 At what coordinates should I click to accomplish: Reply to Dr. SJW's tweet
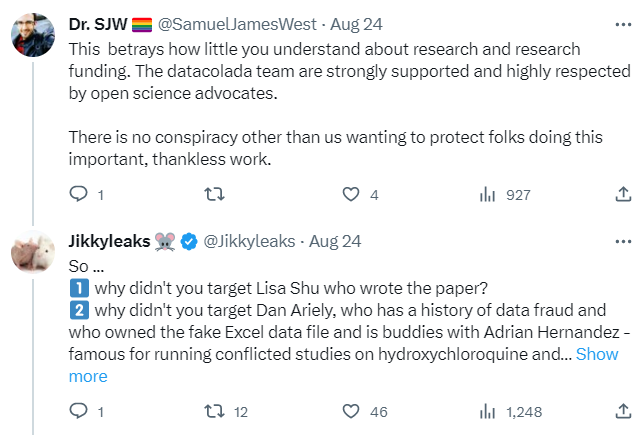click(x=79, y=194)
